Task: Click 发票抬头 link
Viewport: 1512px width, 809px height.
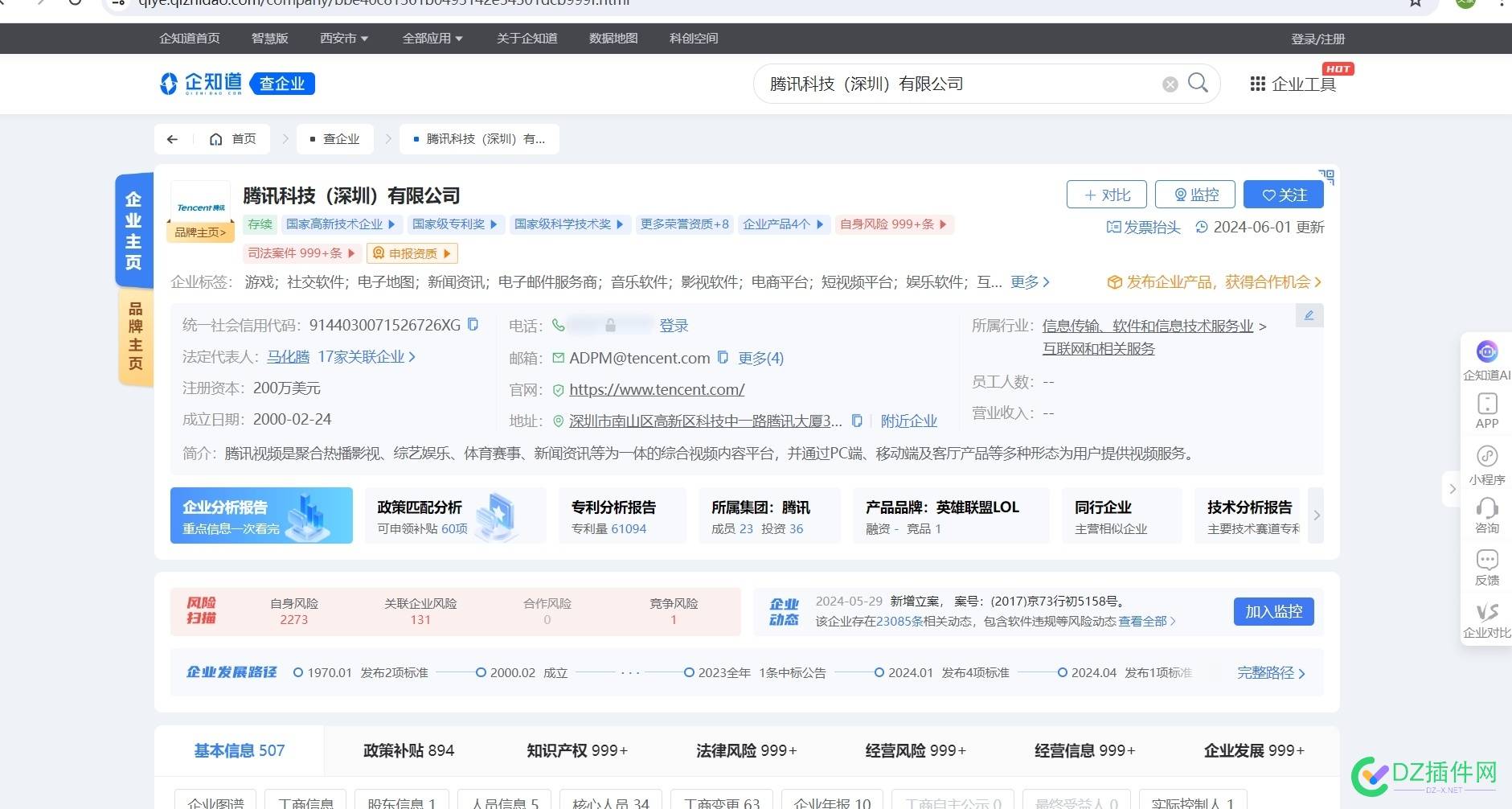Action: tap(1144, 228)
